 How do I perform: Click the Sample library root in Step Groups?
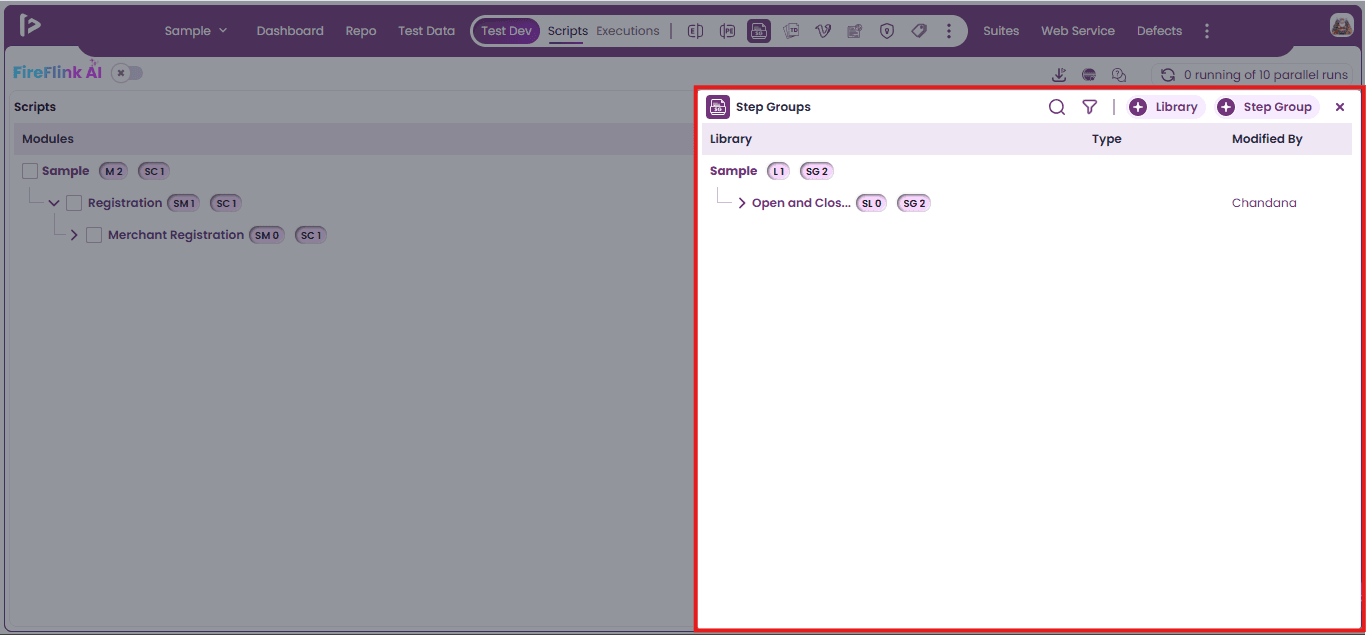pos(733,171)
